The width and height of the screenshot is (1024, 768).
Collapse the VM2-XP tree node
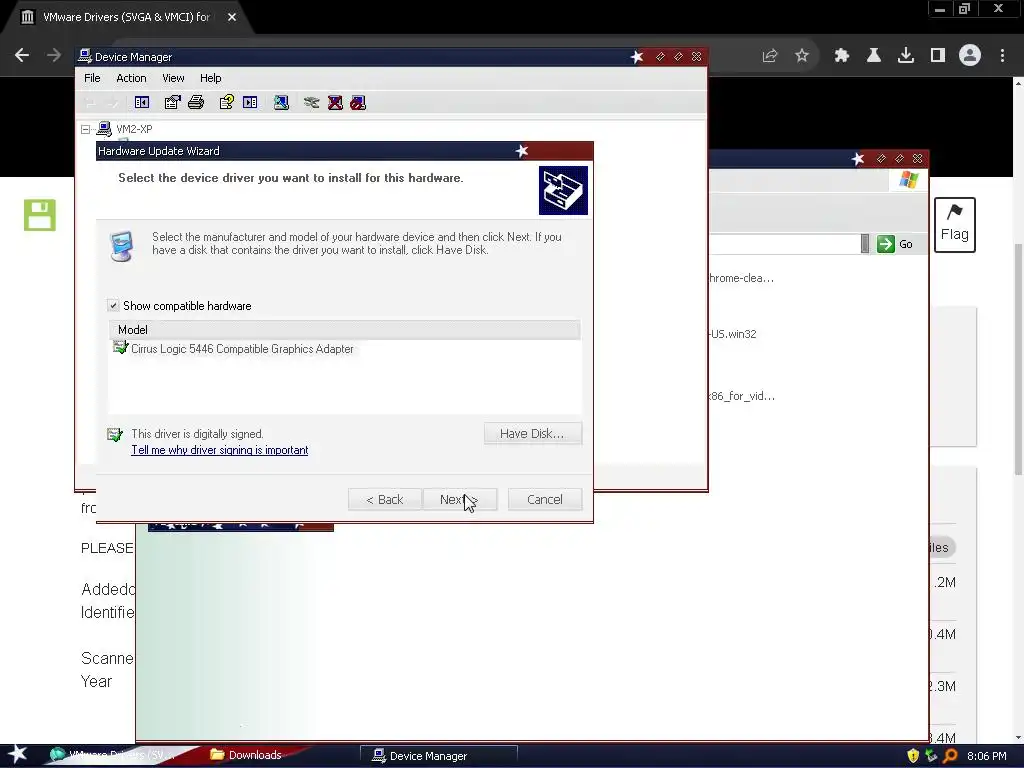tap(86, 129)
